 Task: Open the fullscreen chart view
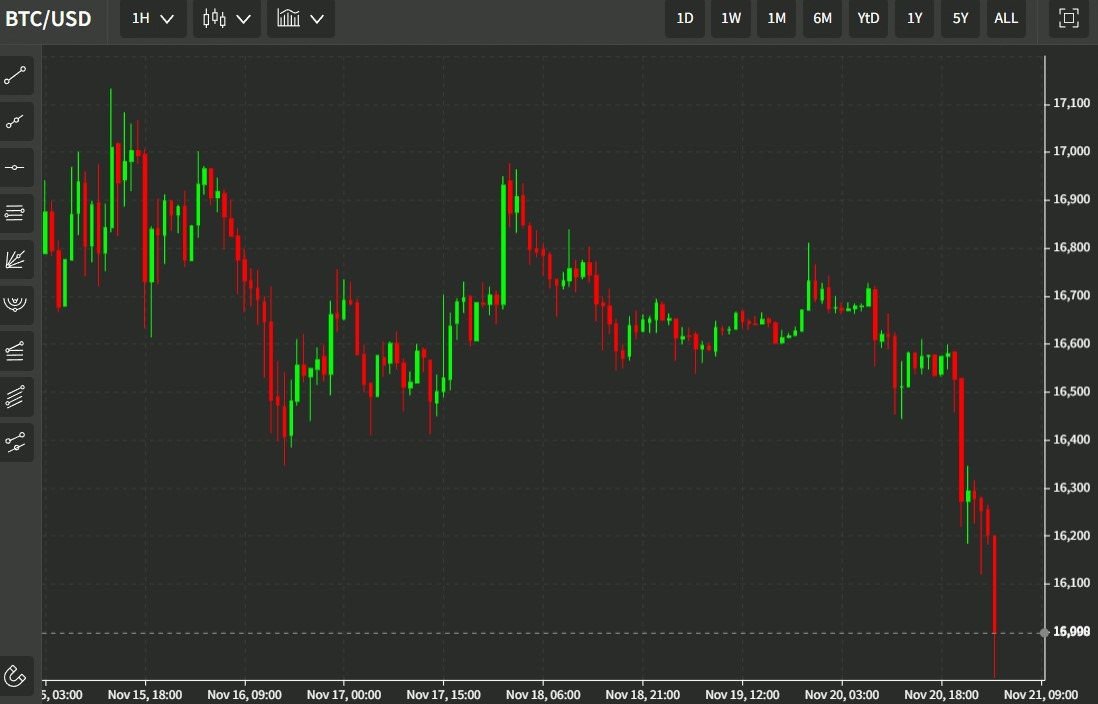coord(1069,18)
